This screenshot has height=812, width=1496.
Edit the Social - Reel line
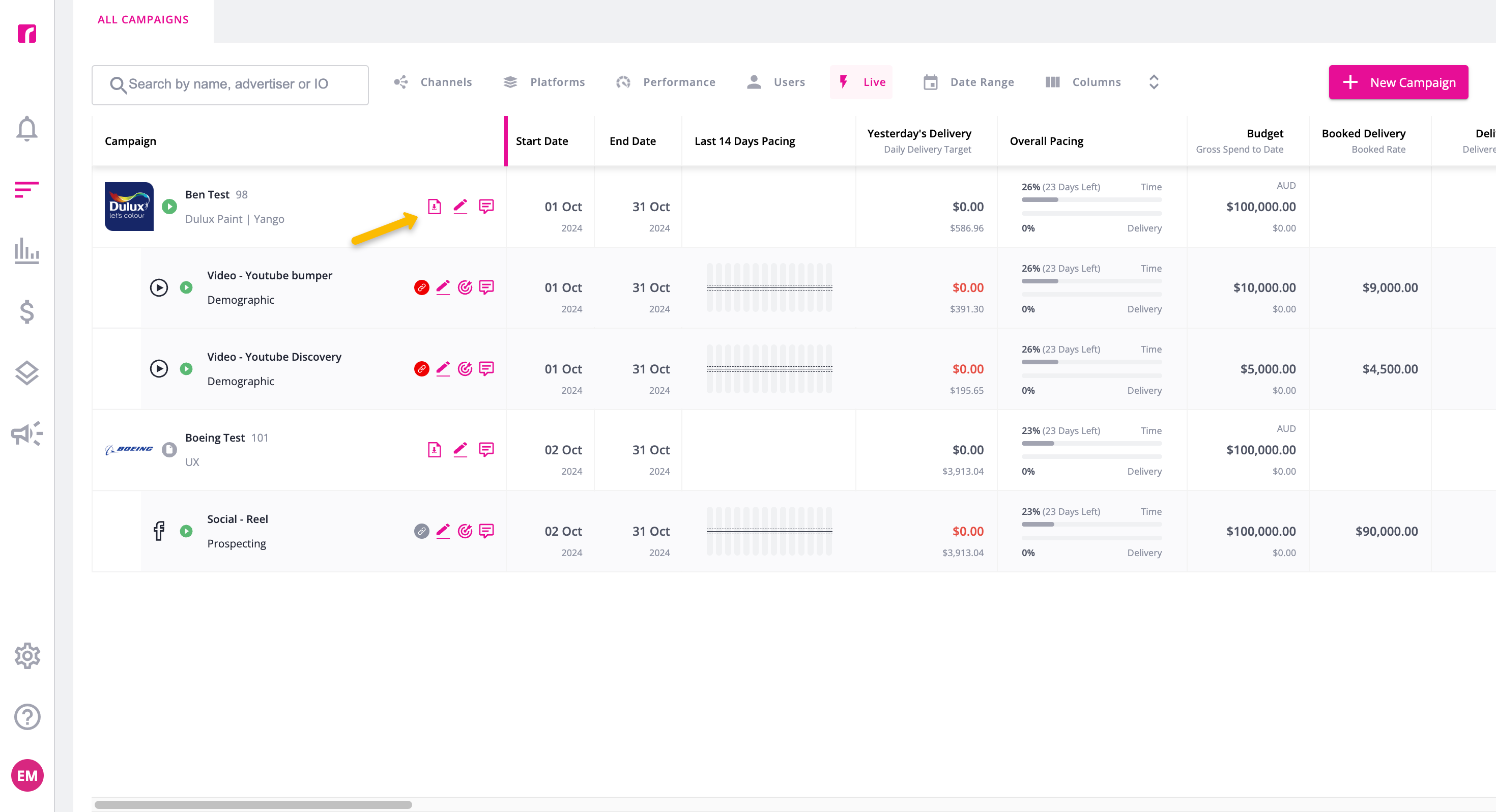click(443, 531)
